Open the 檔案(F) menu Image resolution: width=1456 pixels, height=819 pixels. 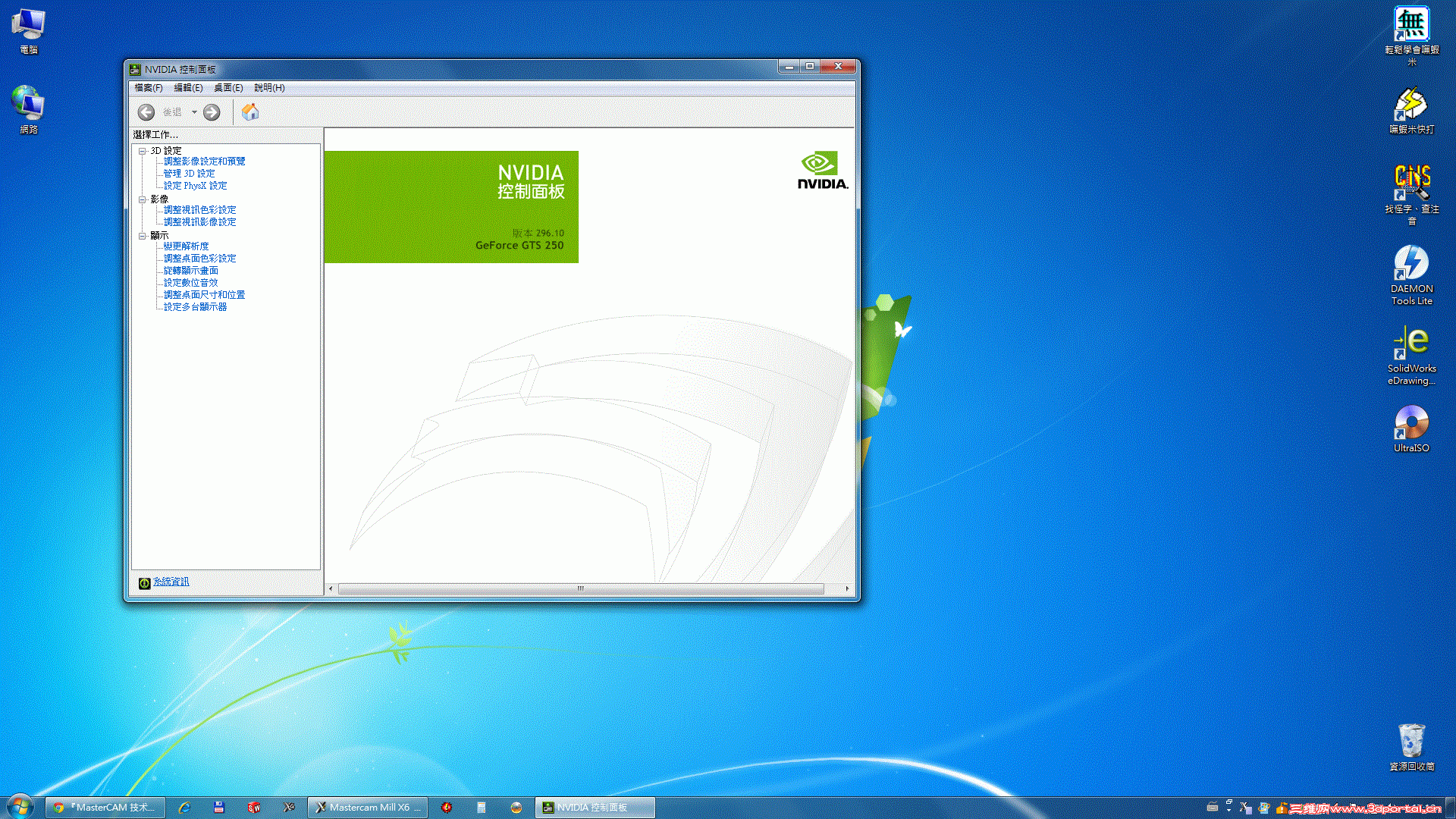click(x=149, y=88)
